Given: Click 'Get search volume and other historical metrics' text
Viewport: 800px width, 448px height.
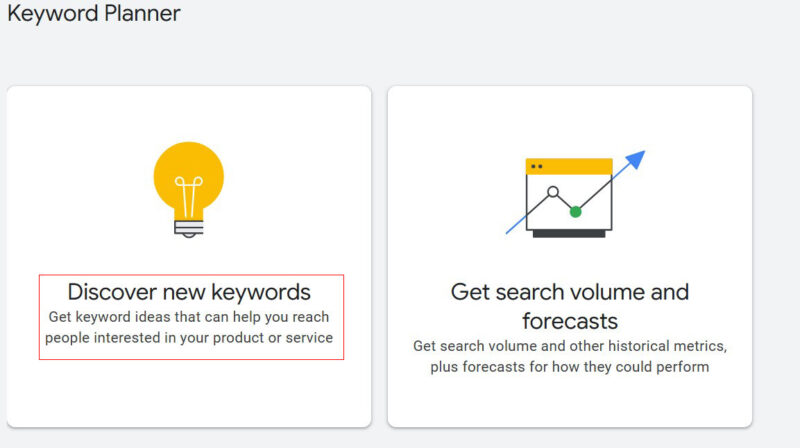Looking at the screenshot, I should click(569, 346).
